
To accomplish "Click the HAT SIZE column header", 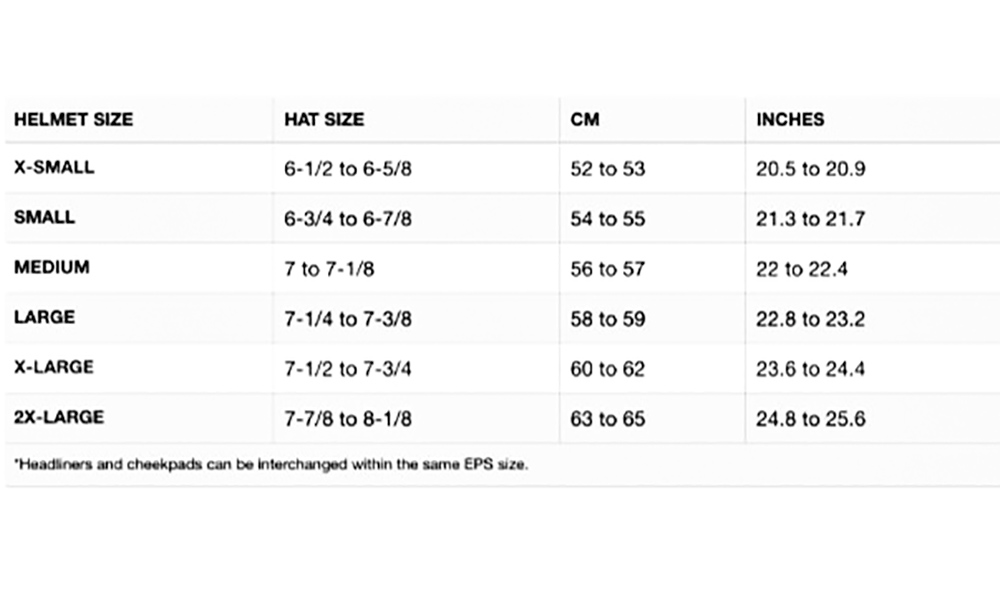I will (x=324, y=119).
